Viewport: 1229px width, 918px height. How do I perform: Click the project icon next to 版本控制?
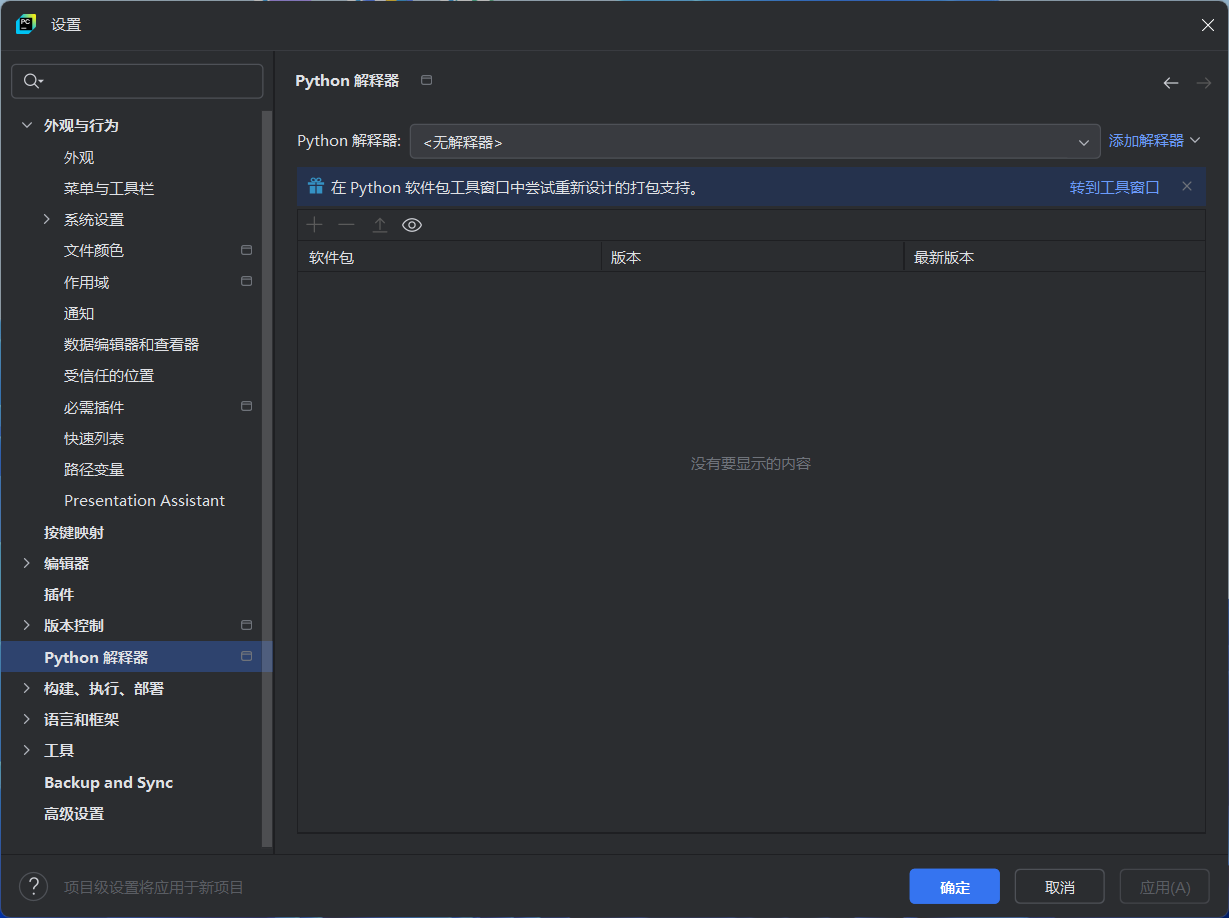coord(246,625)
